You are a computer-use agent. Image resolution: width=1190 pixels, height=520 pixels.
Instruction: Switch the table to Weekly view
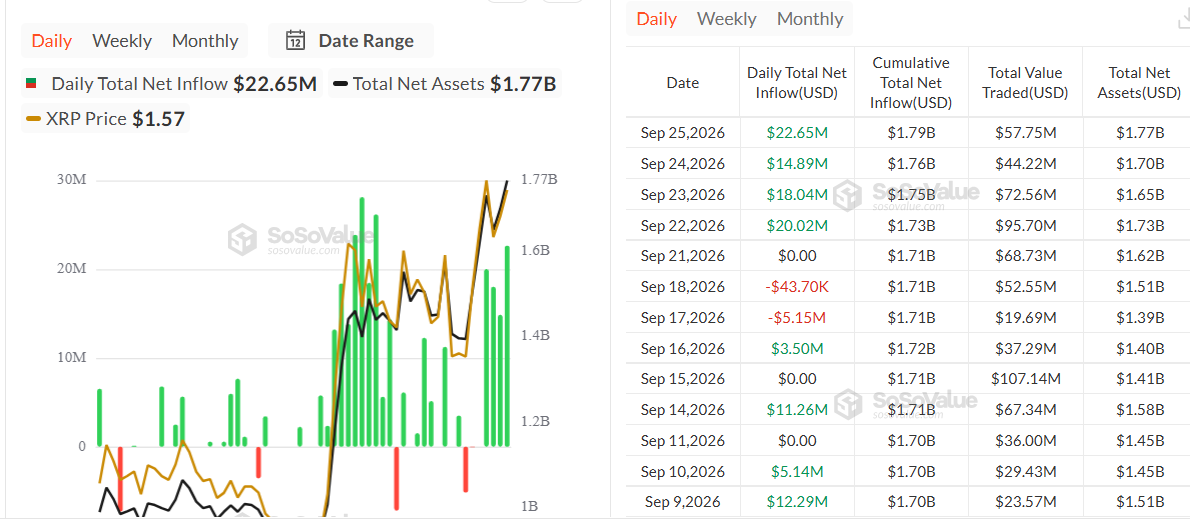click(x=727, y=19)
